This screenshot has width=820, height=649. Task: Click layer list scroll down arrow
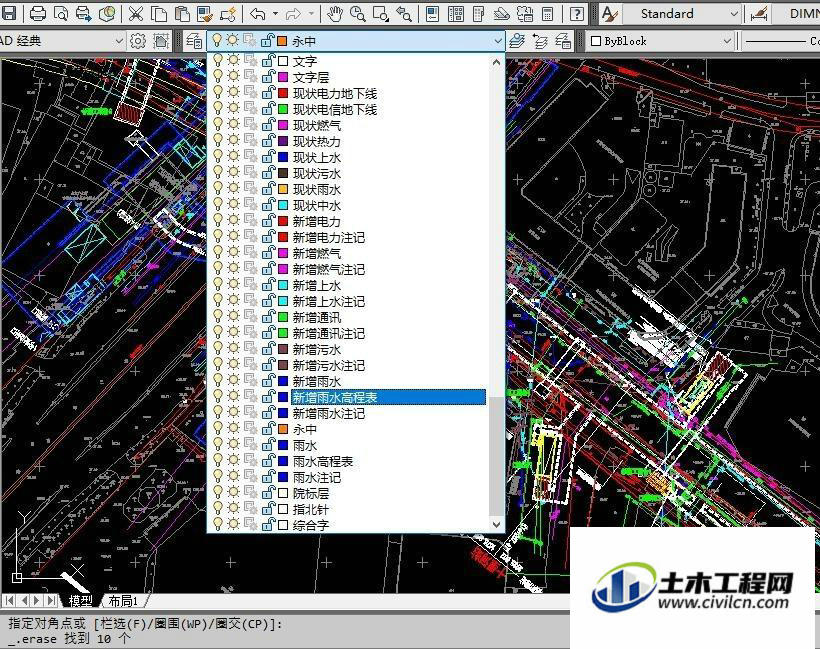point(496,524)
